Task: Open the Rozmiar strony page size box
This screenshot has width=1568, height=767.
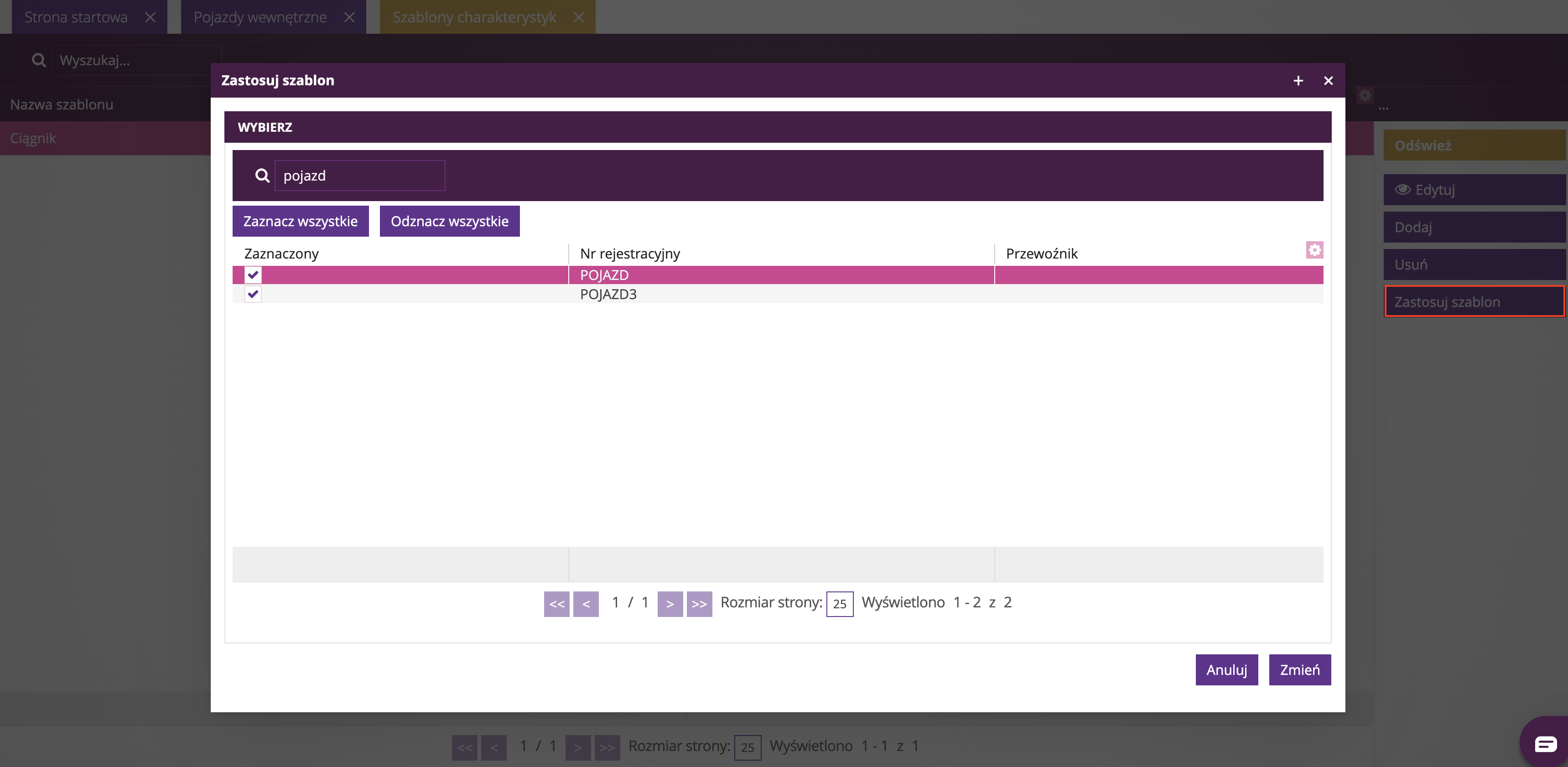Action: [839, 604]
